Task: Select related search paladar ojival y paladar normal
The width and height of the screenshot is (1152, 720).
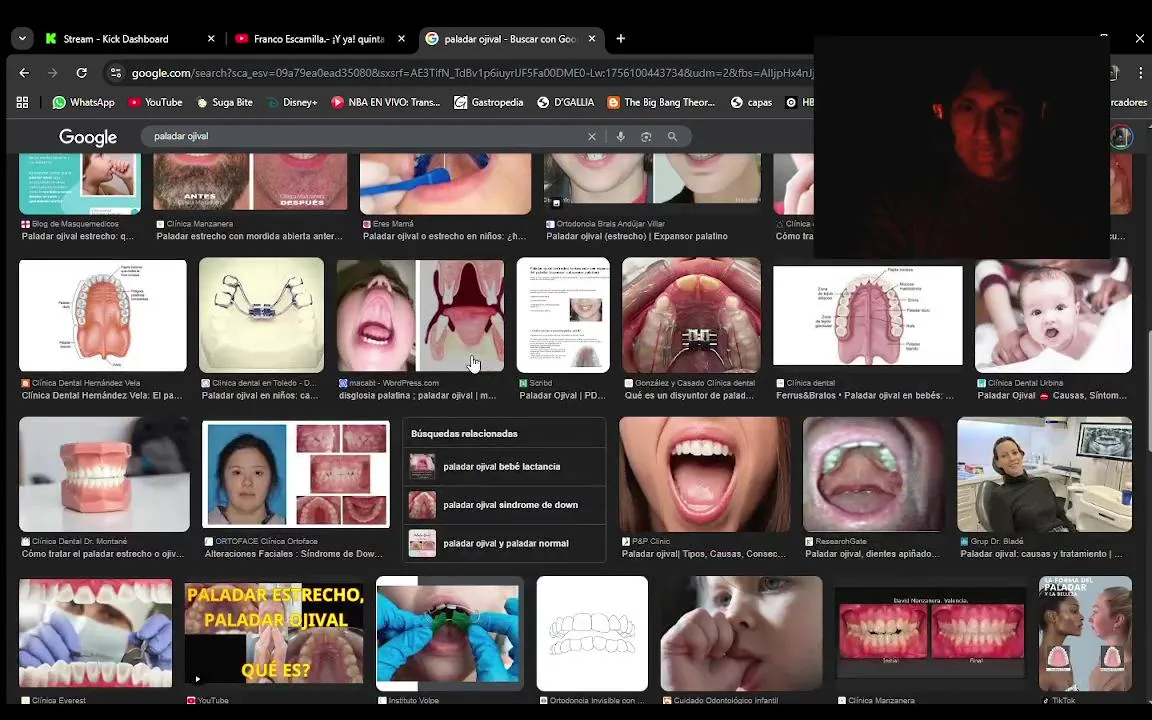Action: click(504, 543)
